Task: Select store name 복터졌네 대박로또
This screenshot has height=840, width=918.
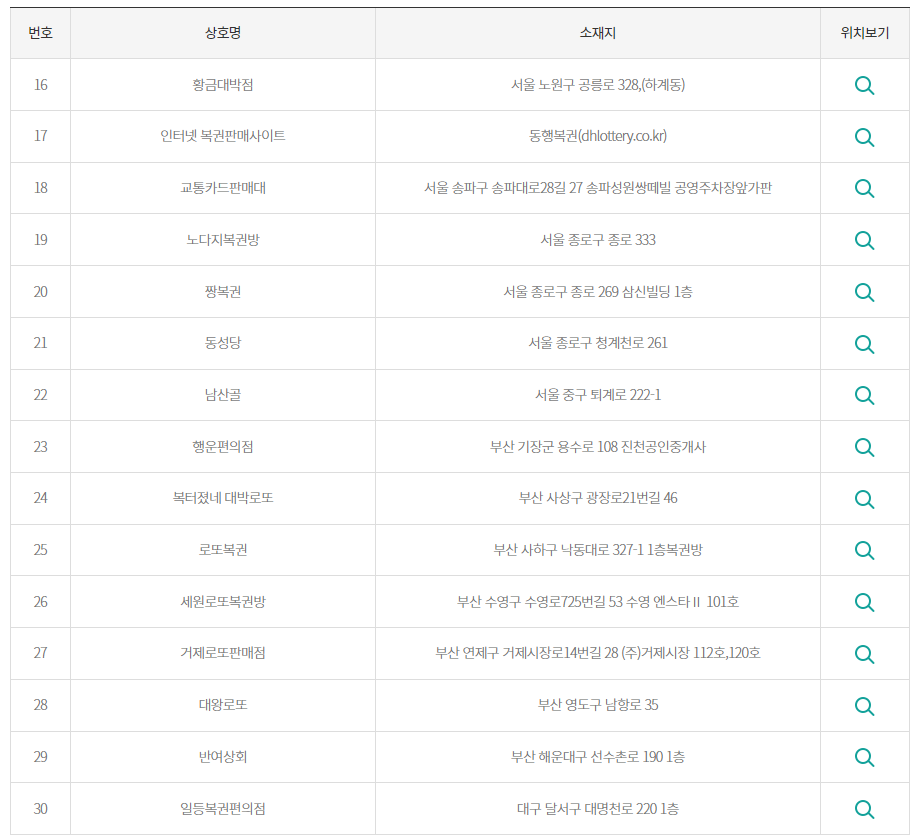Action: 222,498
